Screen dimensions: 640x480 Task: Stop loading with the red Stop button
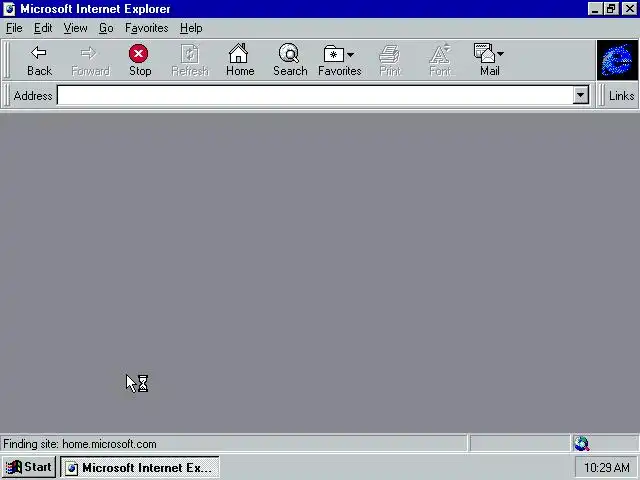pyautogui.click(x=140, y=60)
